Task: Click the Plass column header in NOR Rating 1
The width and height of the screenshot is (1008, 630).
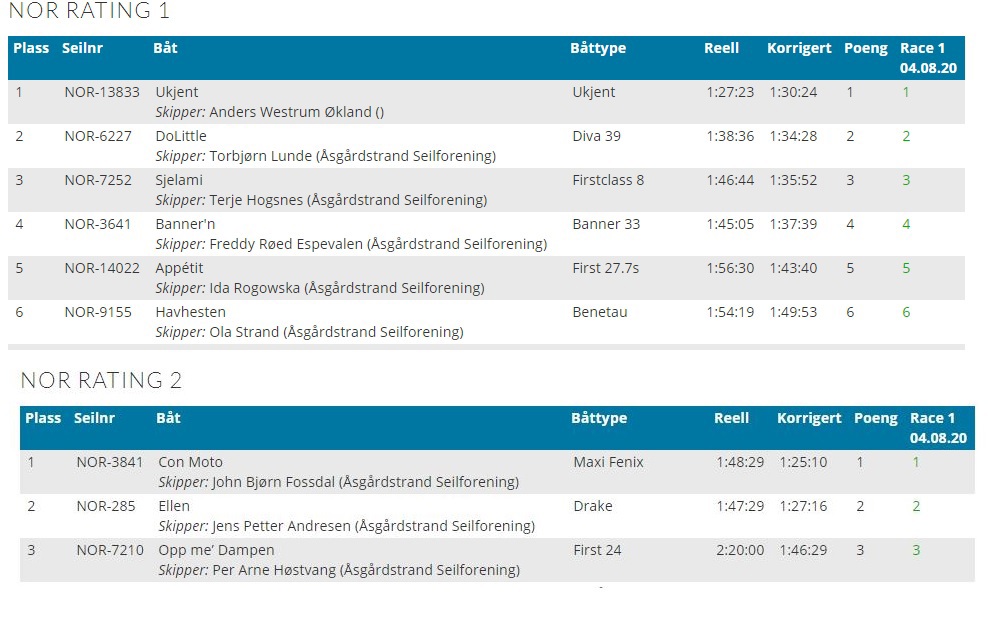Action: tap(31, 48)
